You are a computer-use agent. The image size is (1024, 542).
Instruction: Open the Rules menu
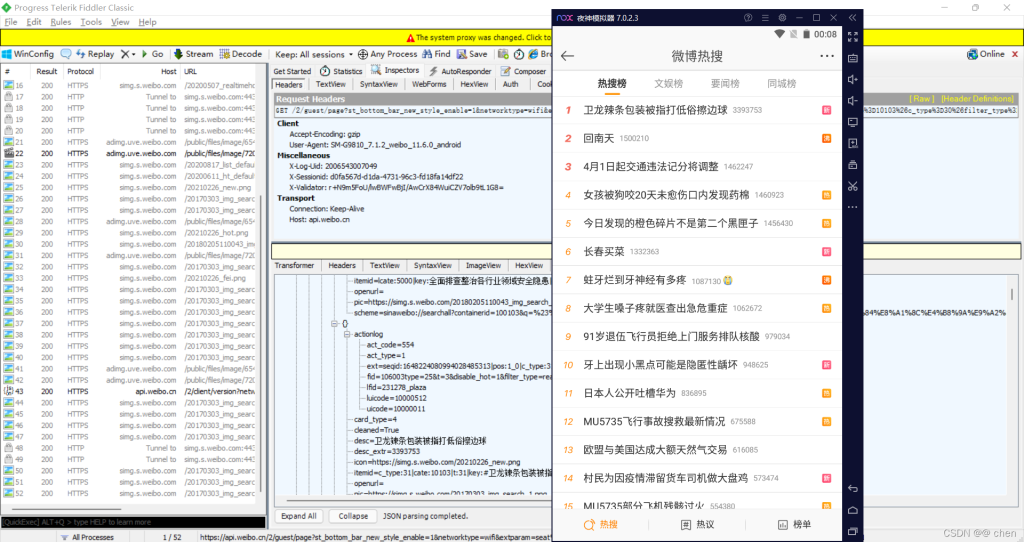coord(61,22)
